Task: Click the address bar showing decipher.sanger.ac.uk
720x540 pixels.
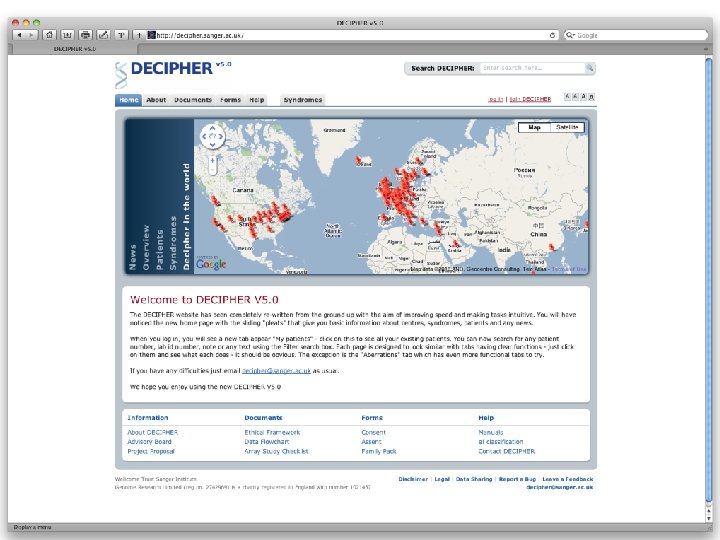Action: 351,35
